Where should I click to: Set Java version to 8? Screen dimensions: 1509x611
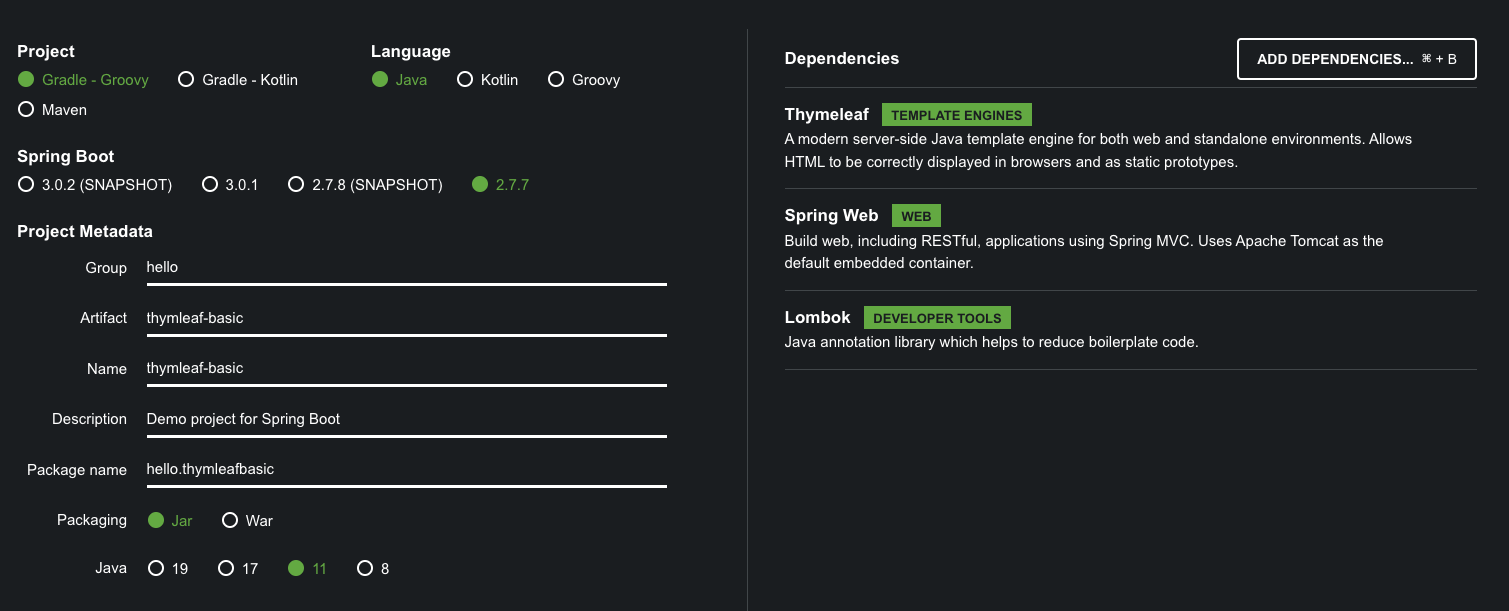point(374,569)
